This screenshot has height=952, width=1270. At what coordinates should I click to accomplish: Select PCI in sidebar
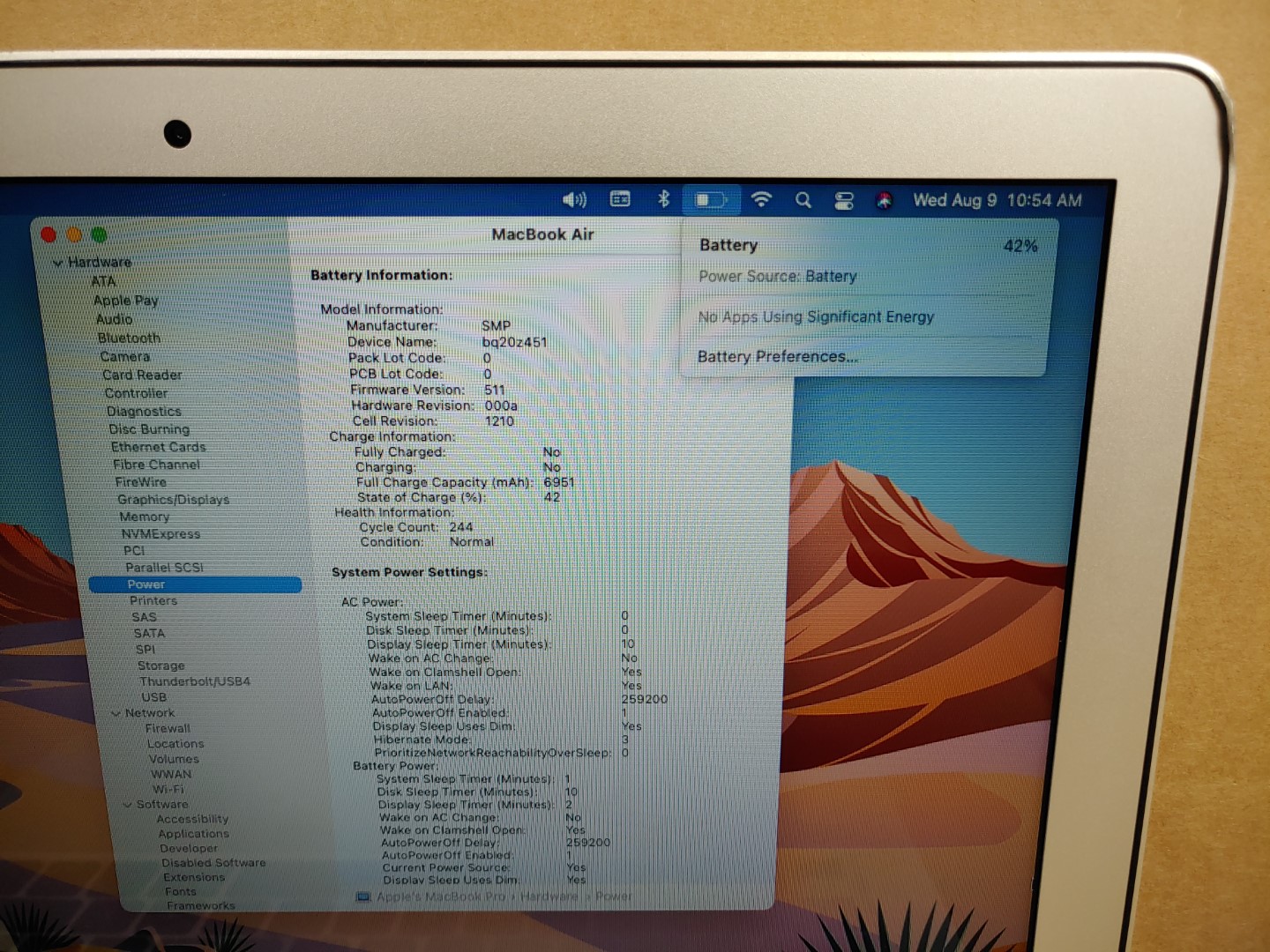[x=134, y=551]
